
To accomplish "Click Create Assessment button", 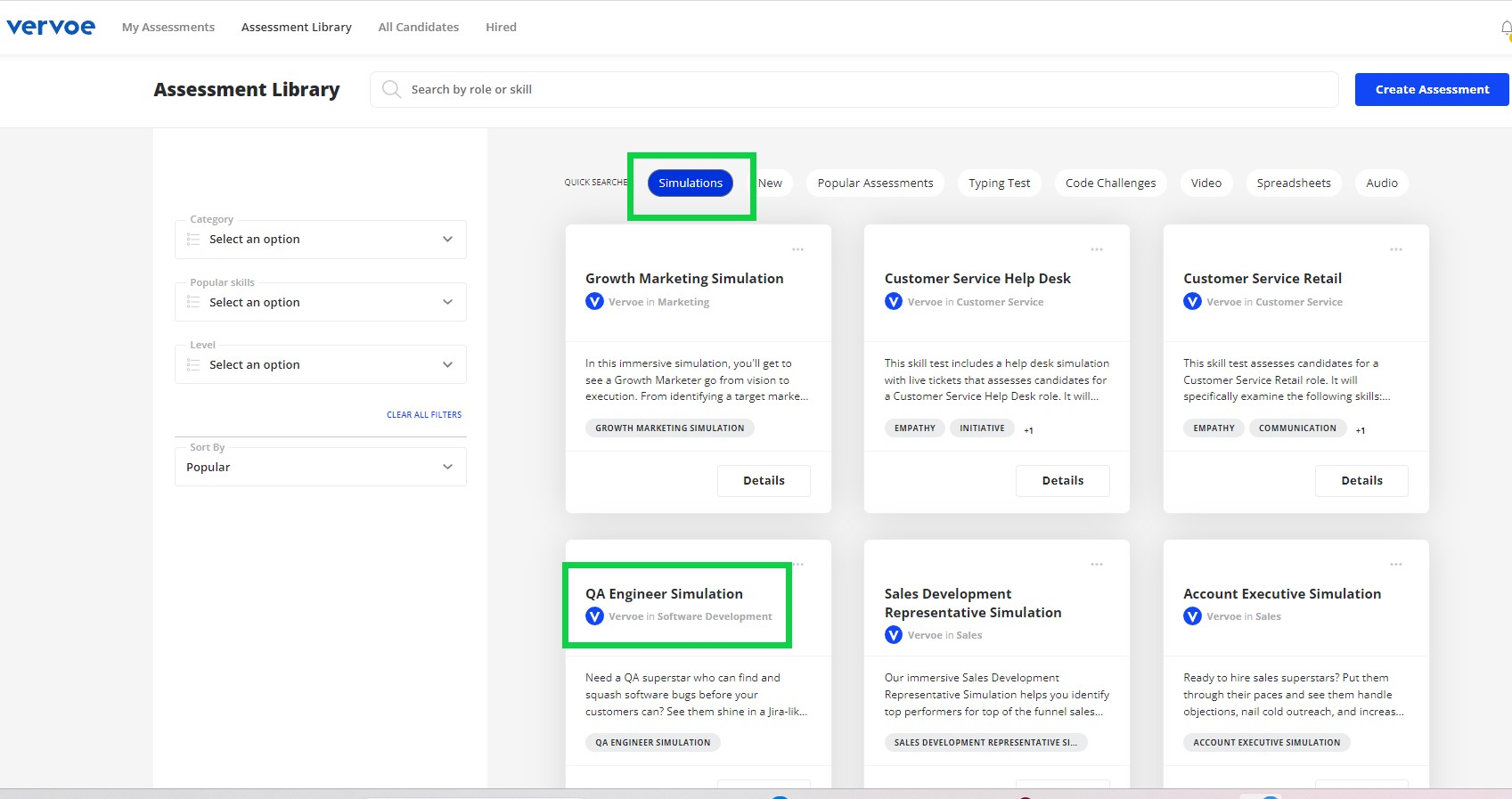I will (x=1432, y=89).
